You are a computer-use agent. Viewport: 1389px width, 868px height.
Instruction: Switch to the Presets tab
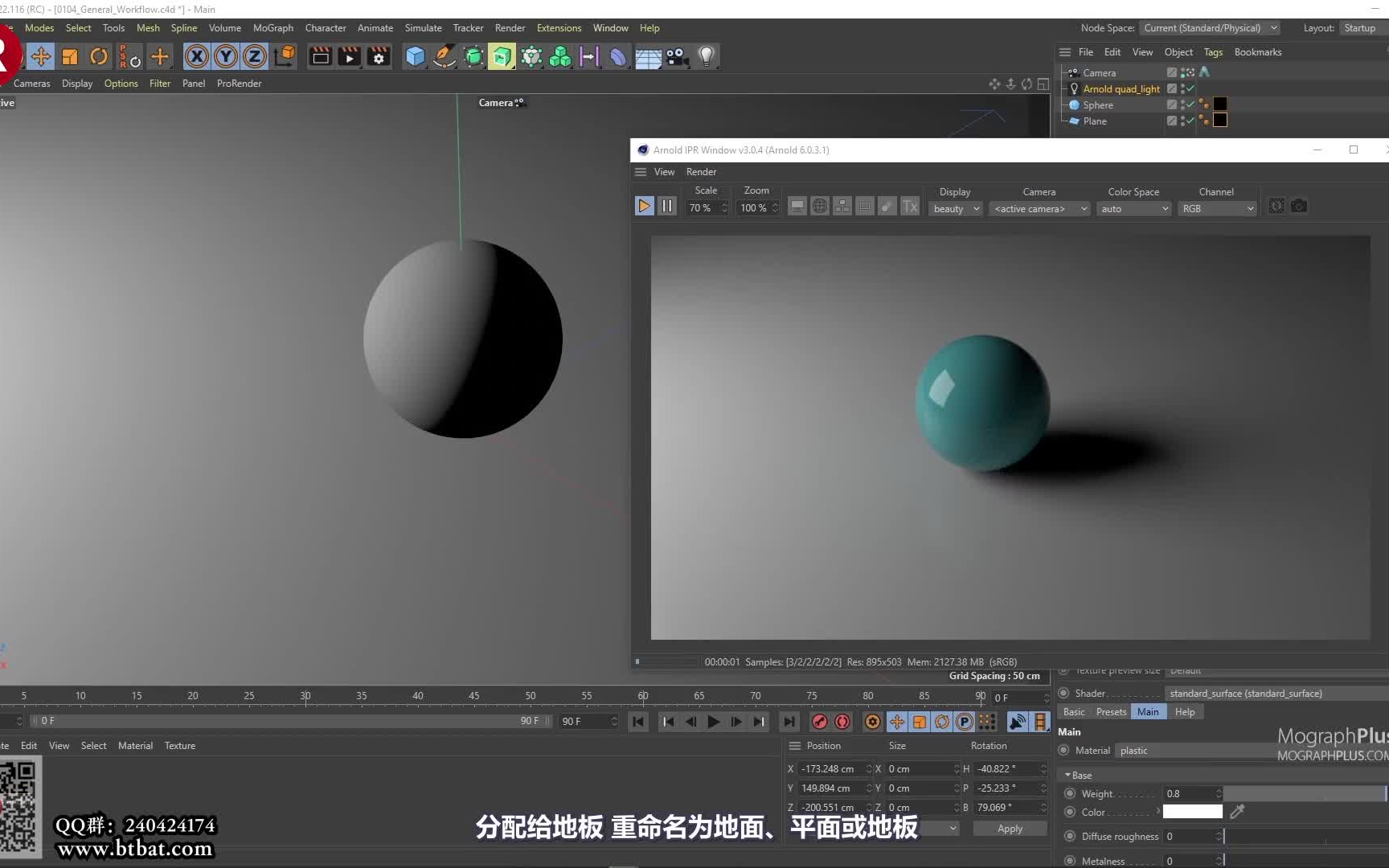1111,712
